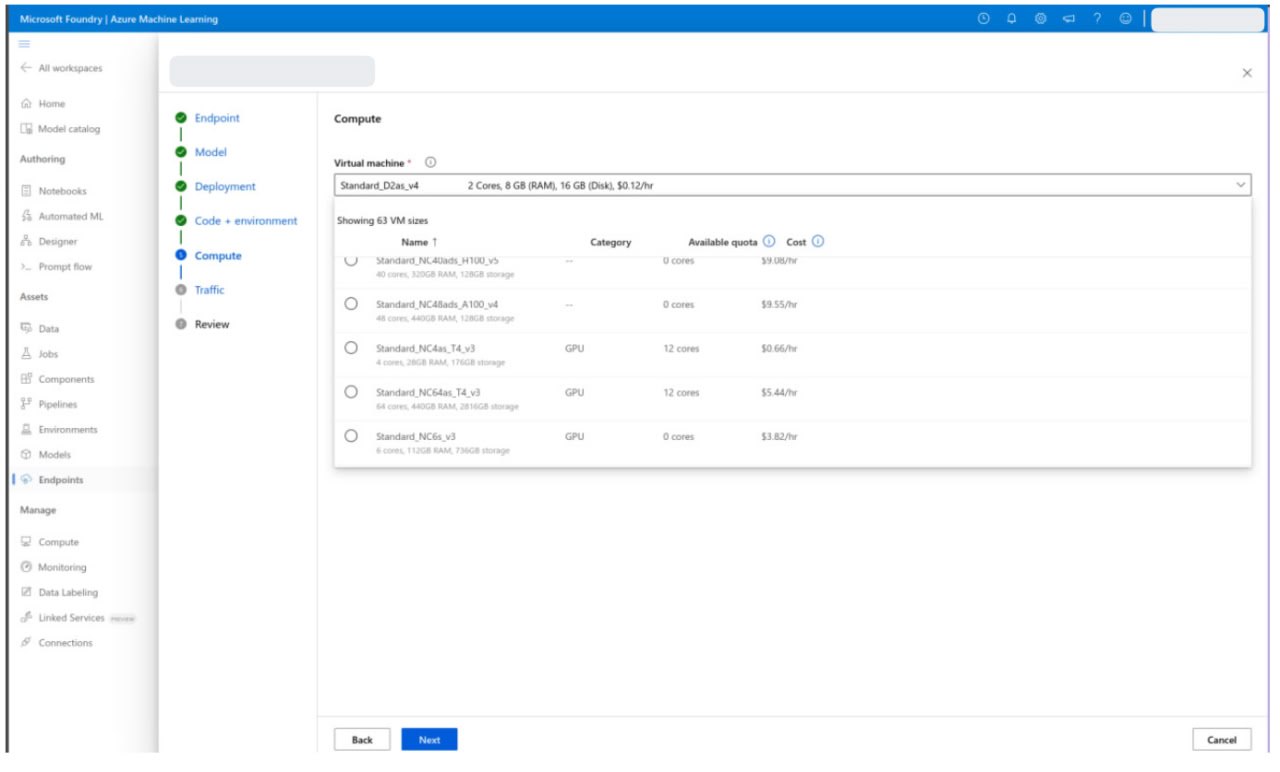Select Standard_NC6s_v3 radio button
The width and height of the screenshot is (1280, 772).
pos(351,436)
